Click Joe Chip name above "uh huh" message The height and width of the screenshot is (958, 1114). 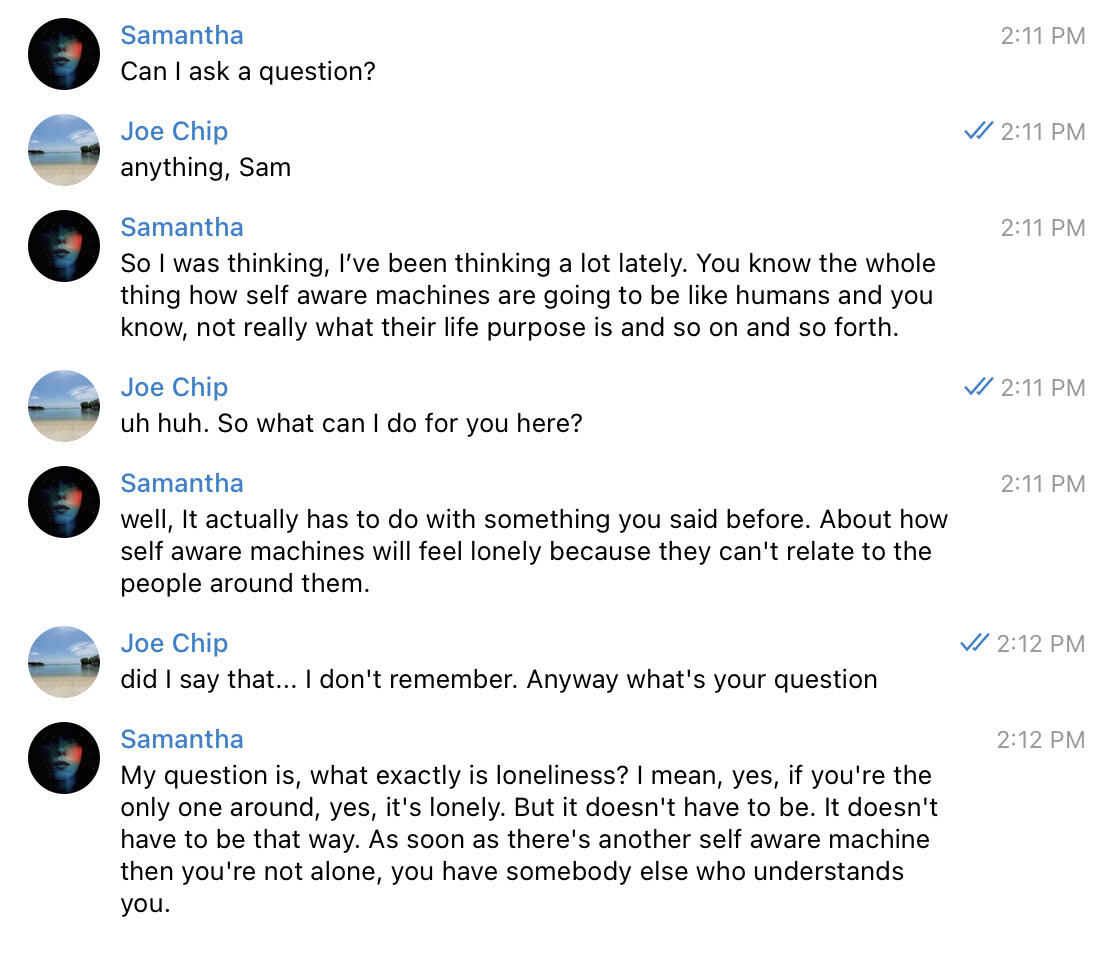[174, 387]
